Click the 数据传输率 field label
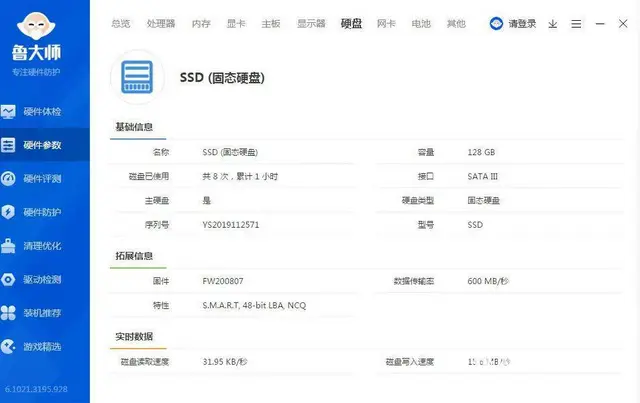 coord(414,281)
